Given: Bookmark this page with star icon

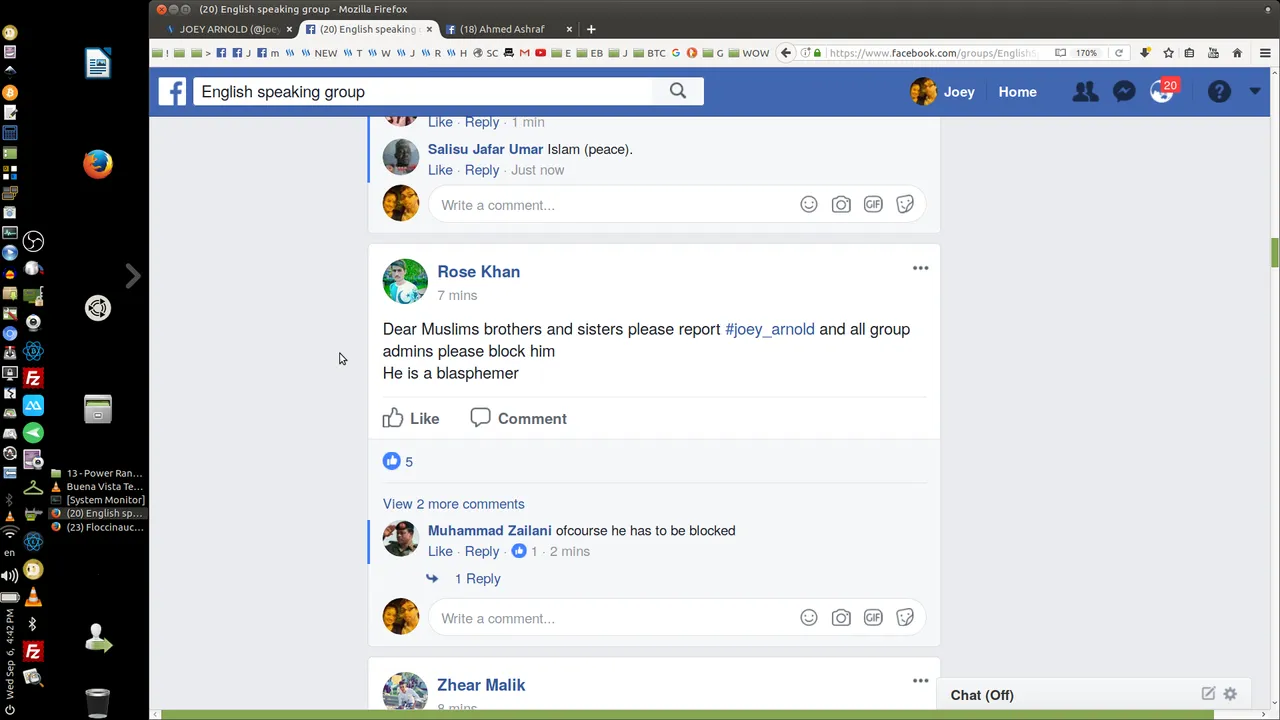Looking at the screenshot, I should [1167, 53].
